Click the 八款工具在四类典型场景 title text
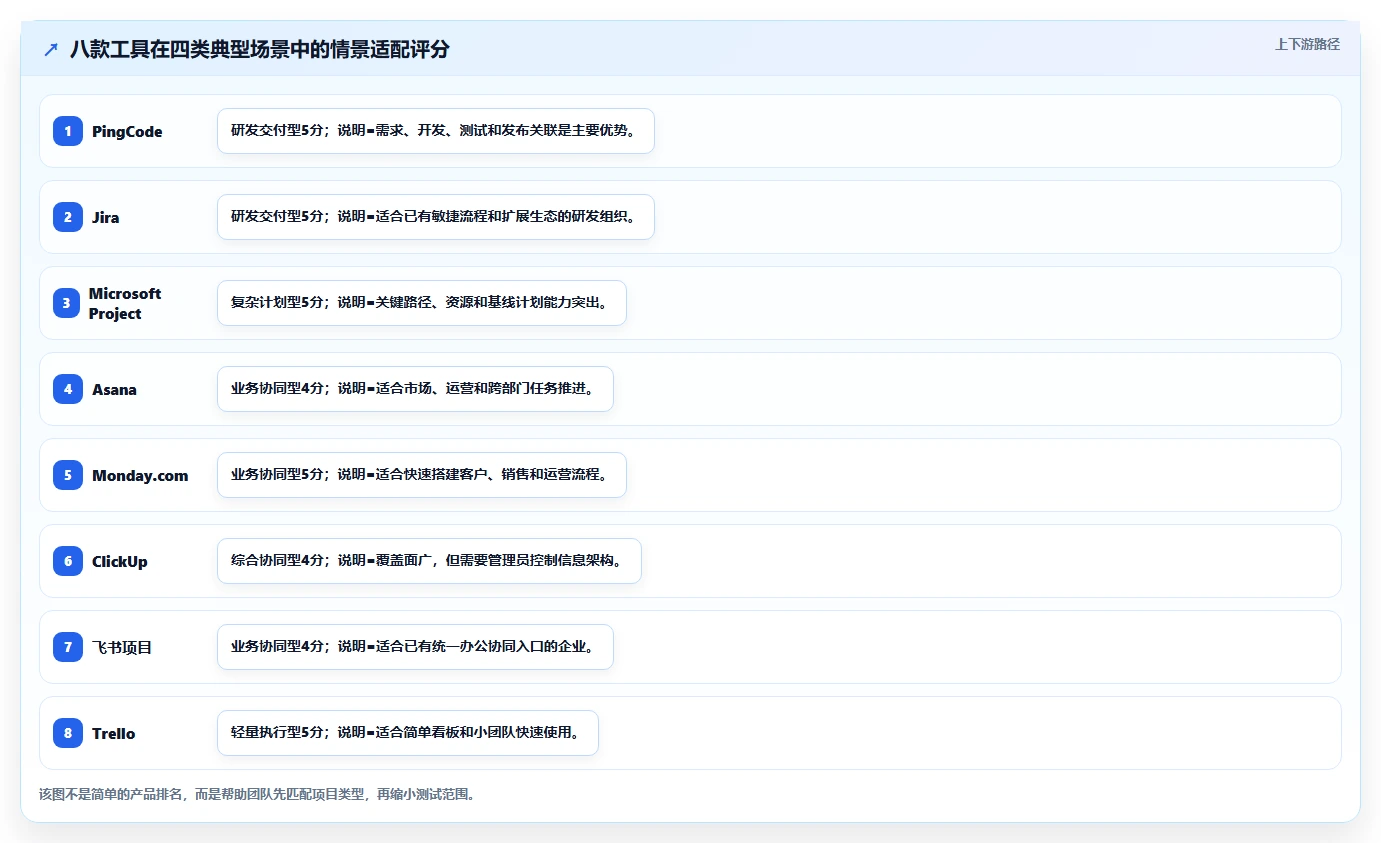The image size is (1381, 843). (260, 49)
